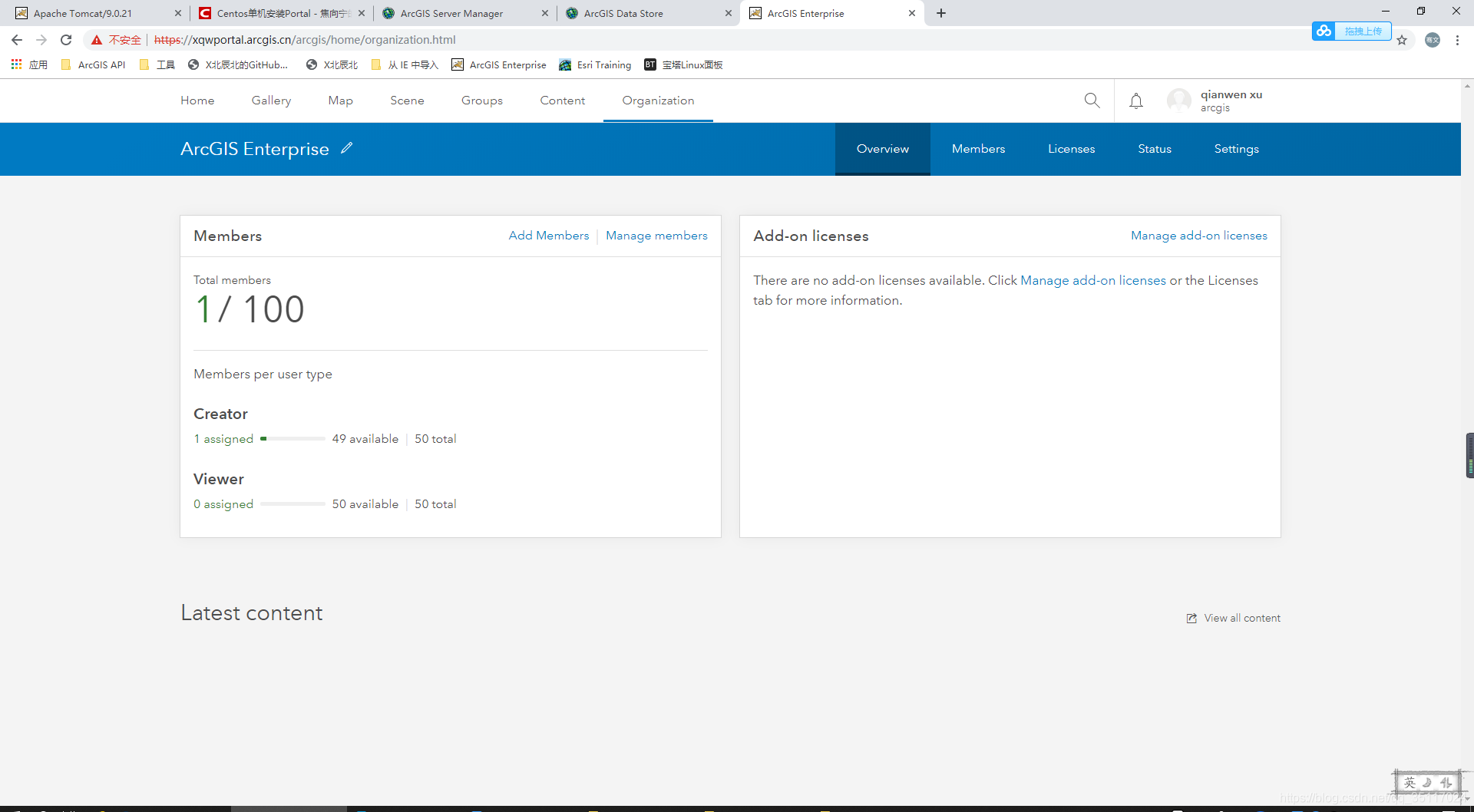Open the Chrome three-dot menu
This screenshot has height=812, width=1474.
click(x=1457, y=40)
